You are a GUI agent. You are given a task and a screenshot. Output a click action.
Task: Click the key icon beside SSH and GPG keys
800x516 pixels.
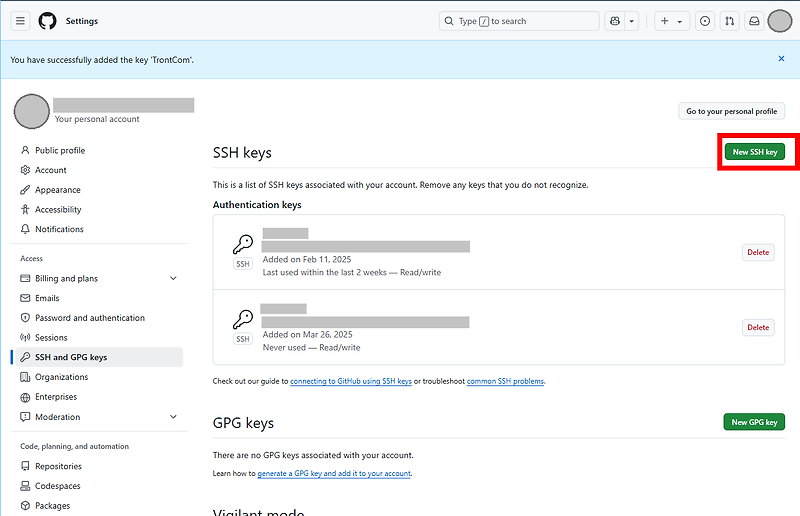point(25,357)
